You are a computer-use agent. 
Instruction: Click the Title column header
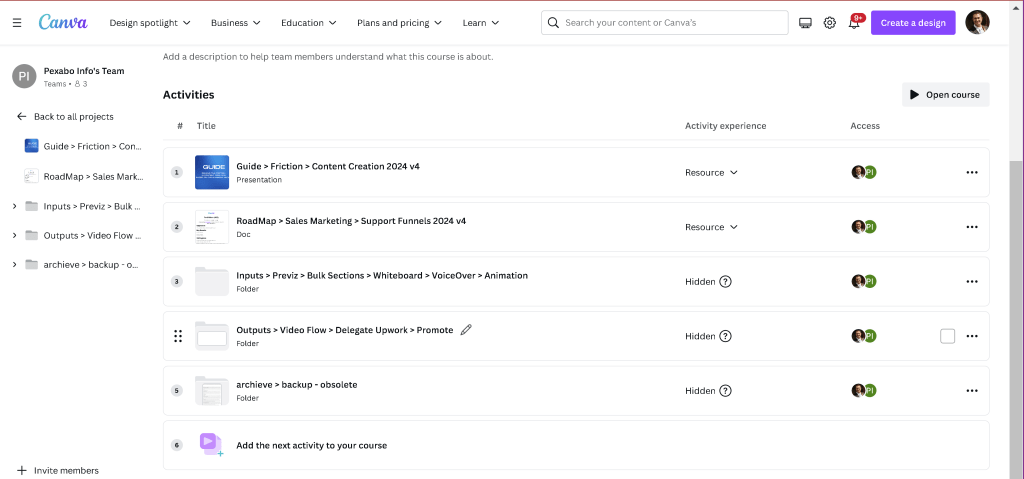click(x=206, y=125)
